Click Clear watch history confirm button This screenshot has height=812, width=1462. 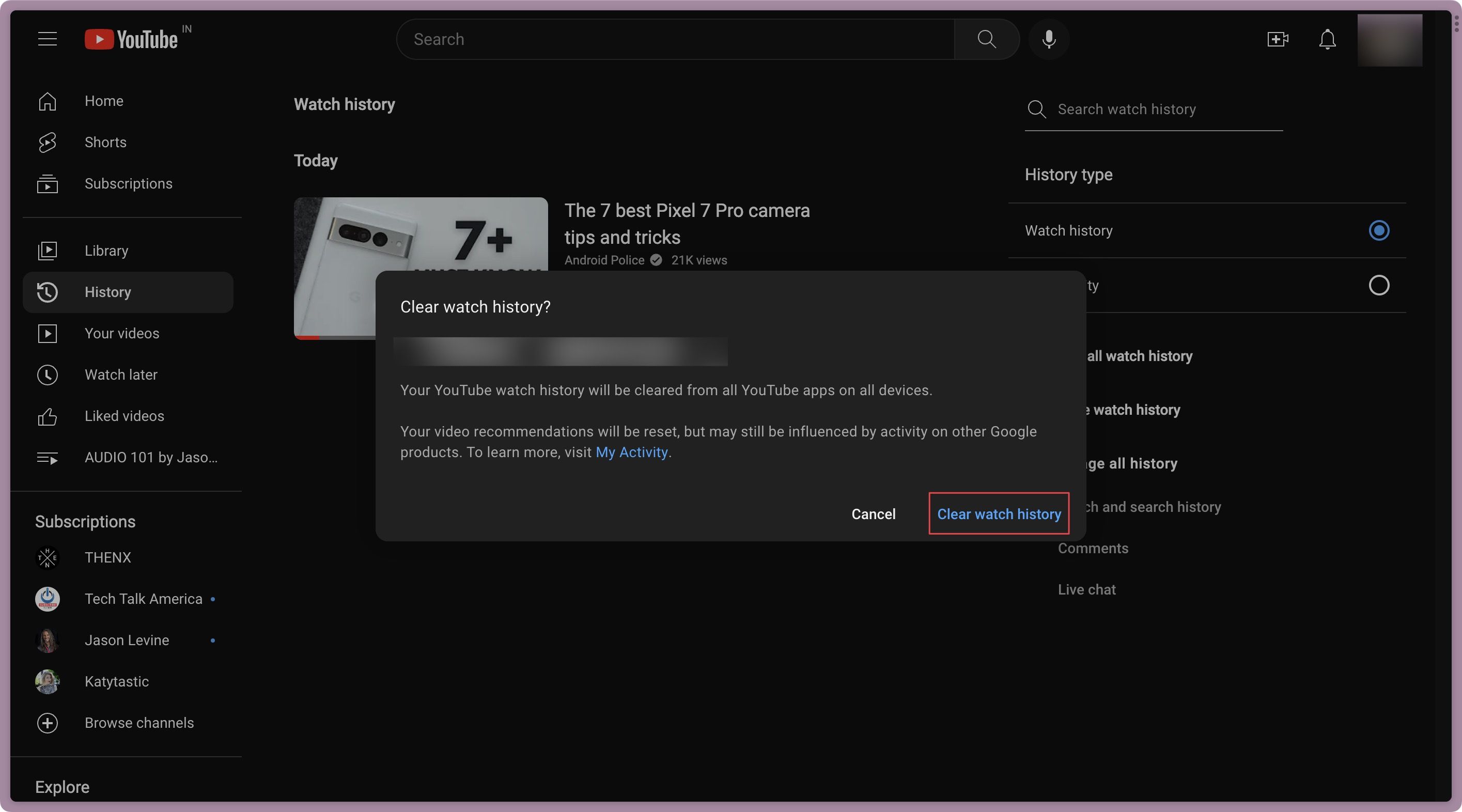coord(998,513)
